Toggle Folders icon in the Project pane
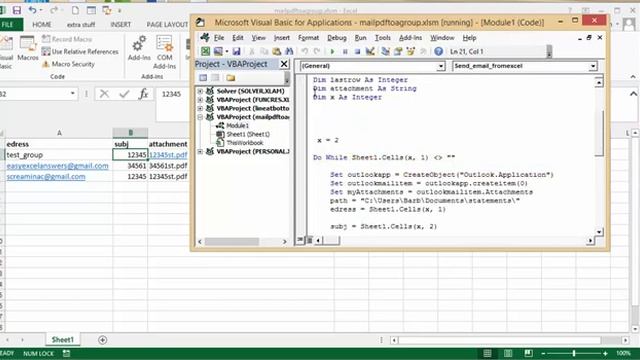This screenshot has height=360, width=640. [231, 78]
